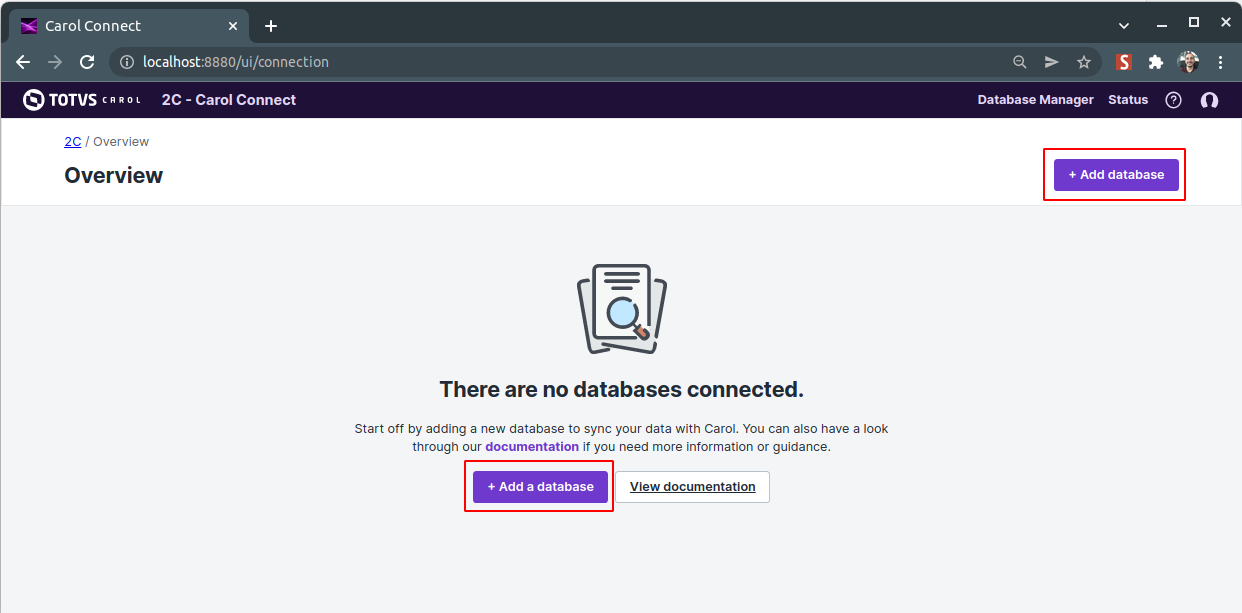Select the Carol Connect browser tab
The width and height of the screenshot is (1242, 613).
(130, 26)
